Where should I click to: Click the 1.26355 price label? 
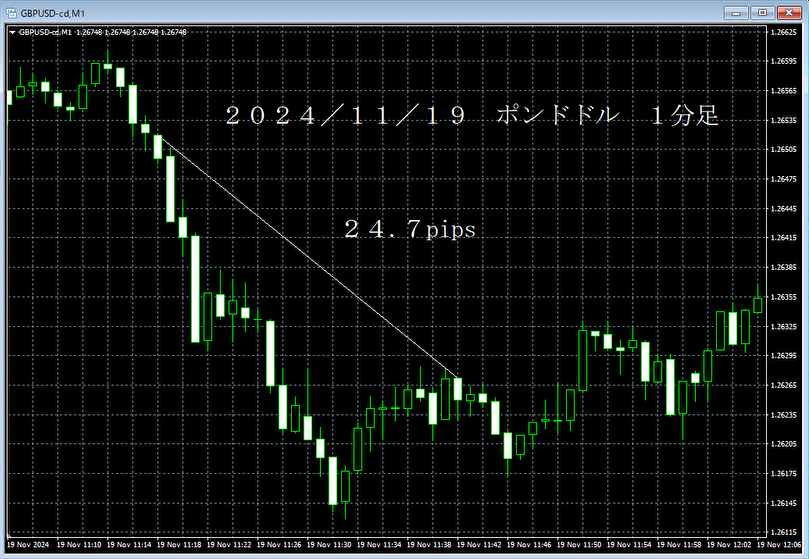pos(783,297)
